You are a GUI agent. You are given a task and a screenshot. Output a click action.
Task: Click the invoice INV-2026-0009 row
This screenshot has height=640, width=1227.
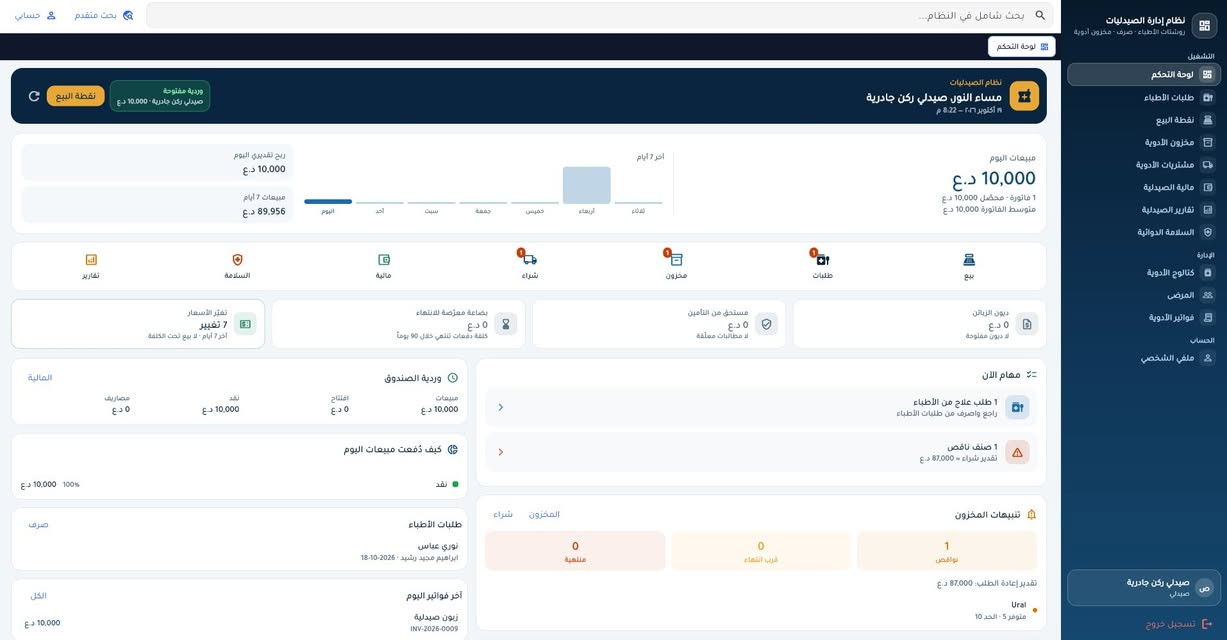[240, 622]
